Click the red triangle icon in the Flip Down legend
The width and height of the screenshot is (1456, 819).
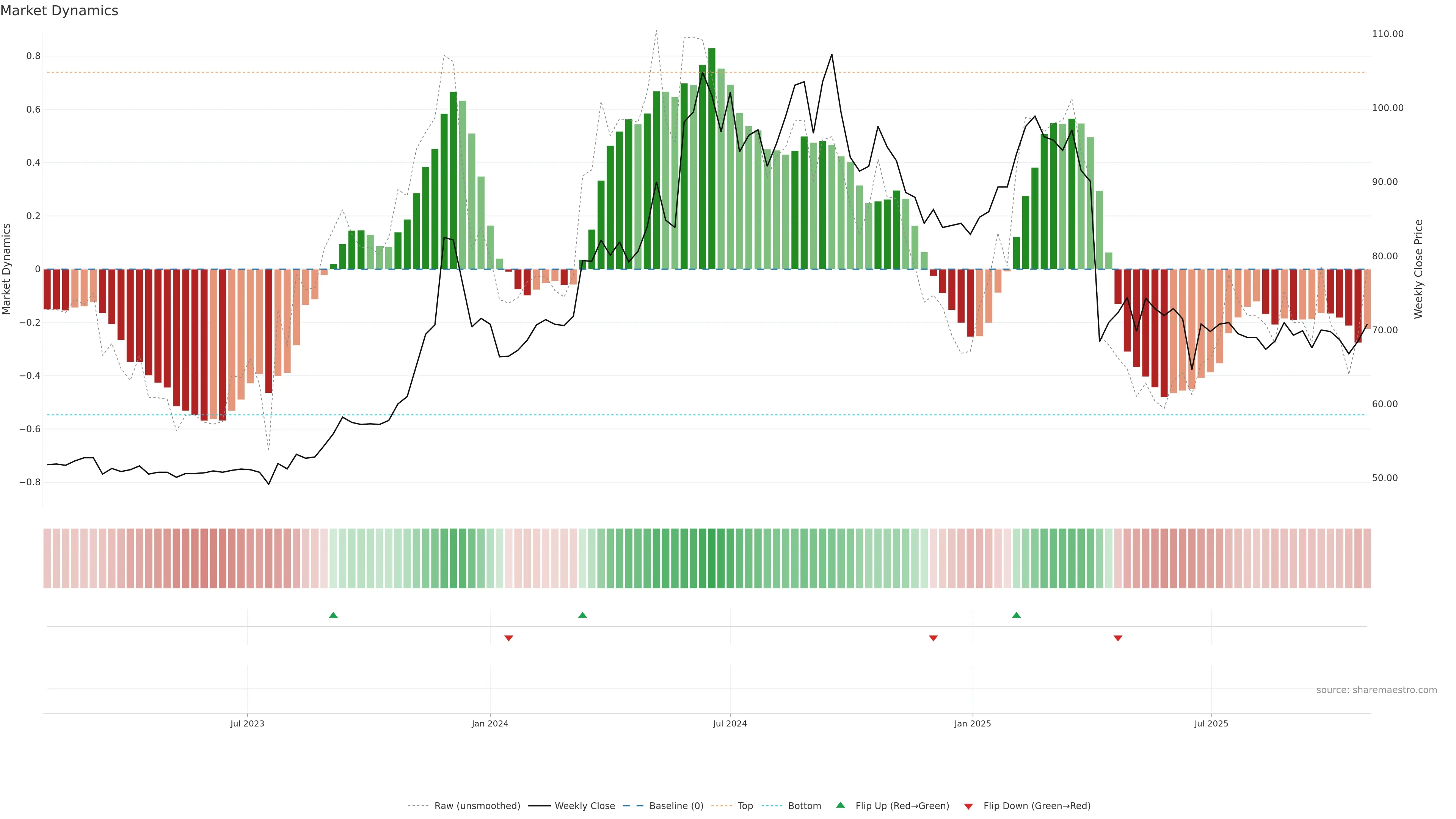(x=968, y=806)
